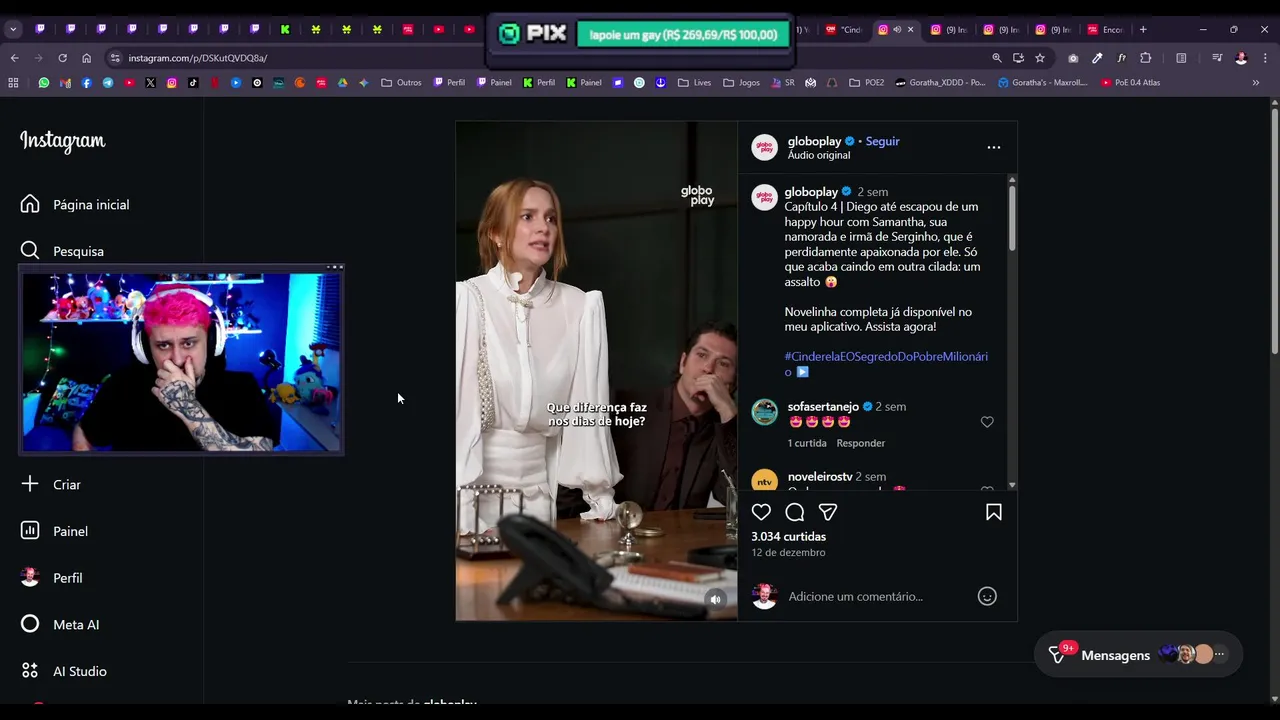This screenshot has height=720, width=1280.
Task: Mute the active Instagram tab audio icon
Action: 897,30
